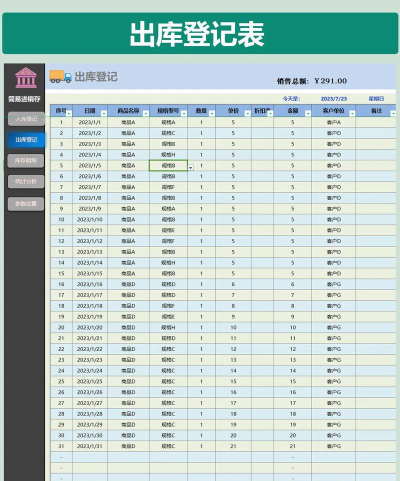Image resolution: width=400 pixels, height=481 pixels.
Task: Open the 数量 column filter dropdown
Action: point(212,114)
